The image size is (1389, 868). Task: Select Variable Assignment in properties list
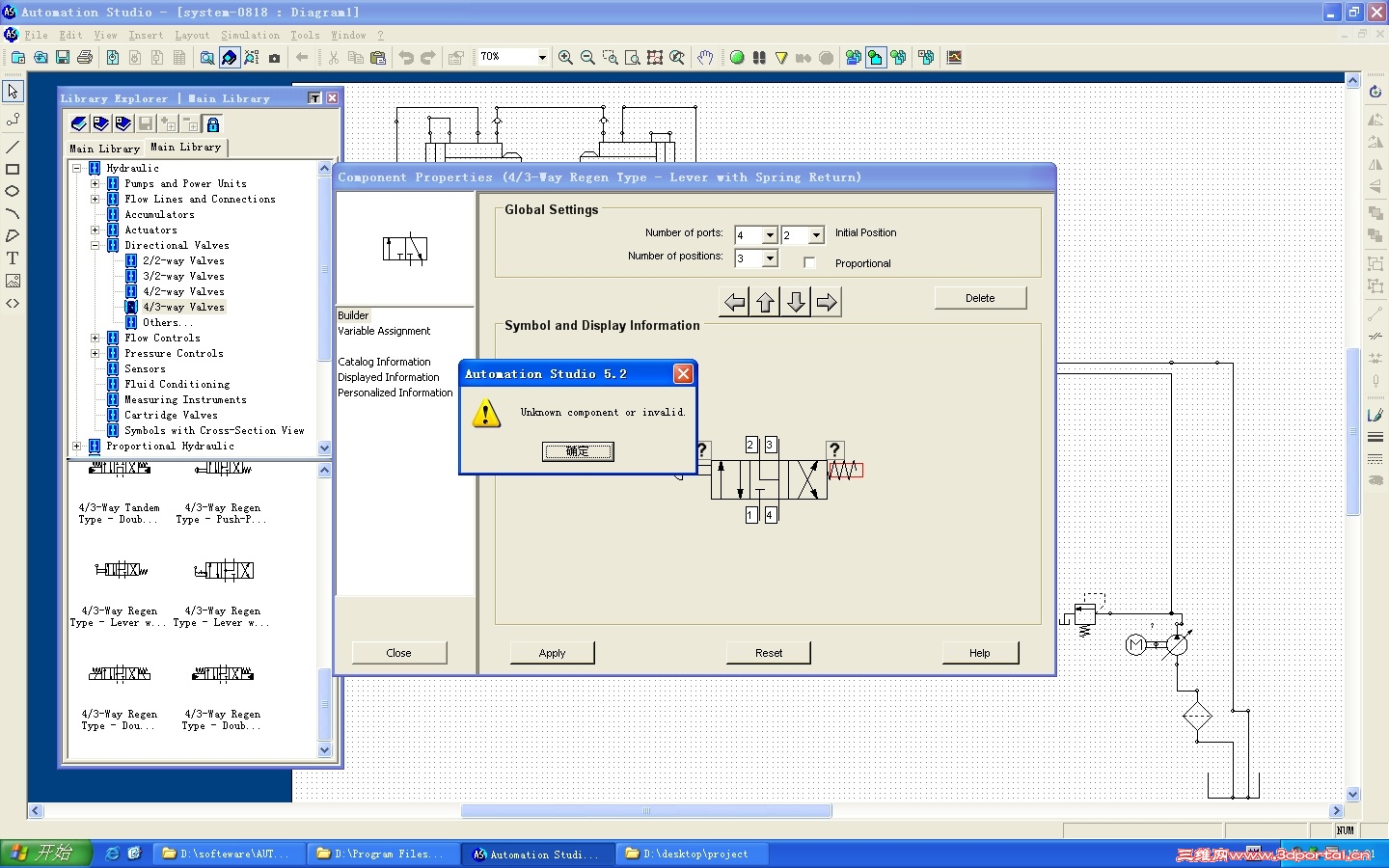(x=384, y=331)
